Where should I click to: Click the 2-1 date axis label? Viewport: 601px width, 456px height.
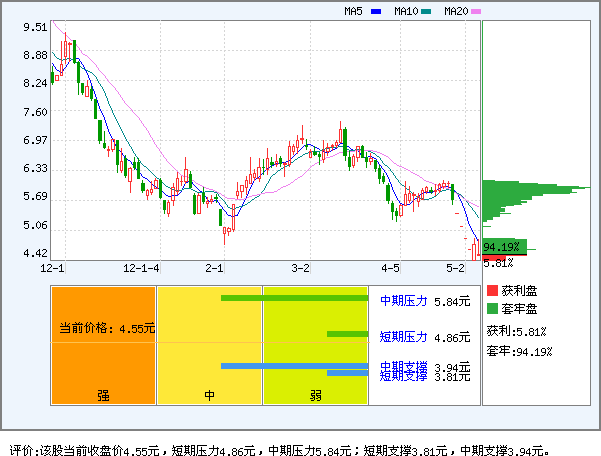[x=214, y=268]
